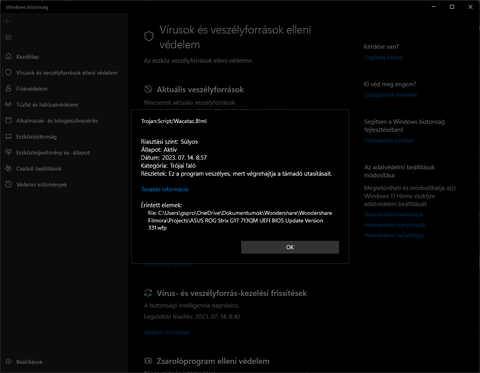Click the Kezdőlap home icon
480x373 pixels.
tap(9, 57)
